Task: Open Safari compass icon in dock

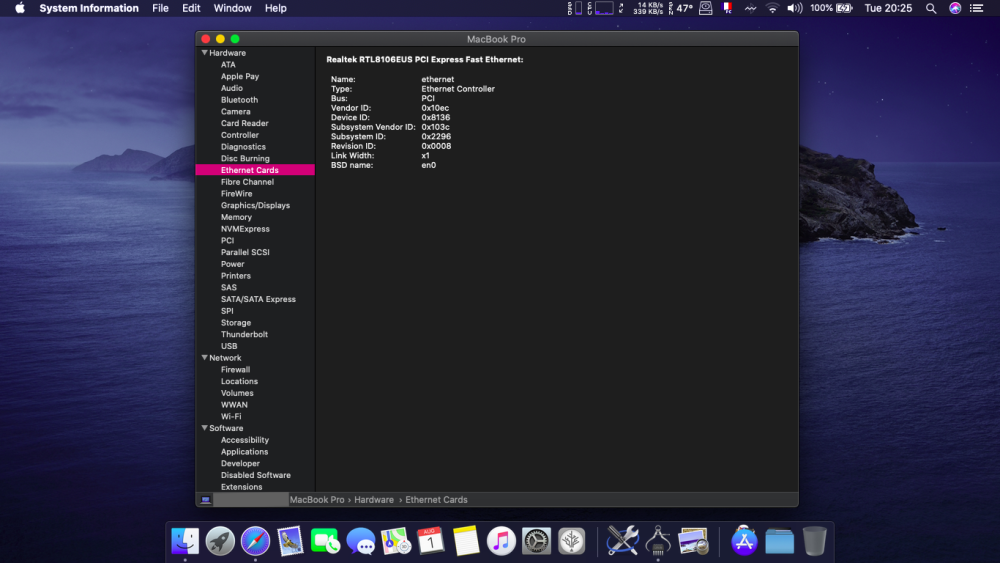Action: click(x=255, y=541)
